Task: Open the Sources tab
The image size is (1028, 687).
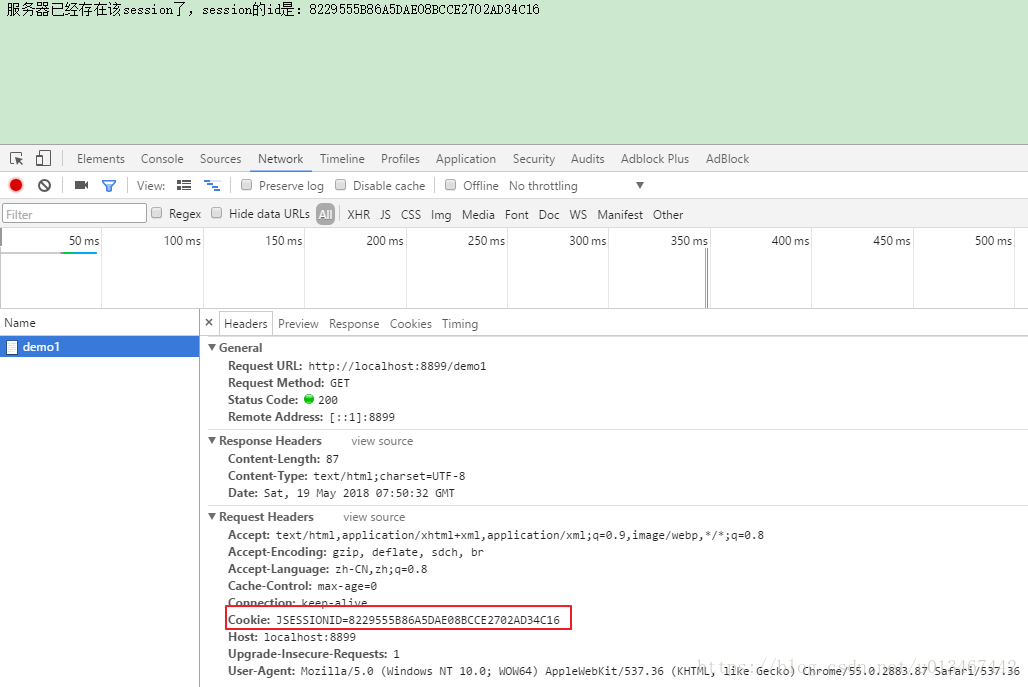Action: (x=220, y=159)
